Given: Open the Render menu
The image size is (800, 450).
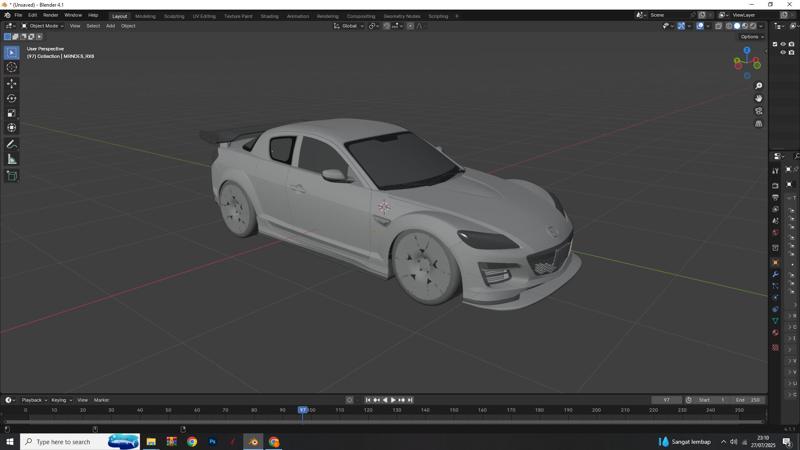Looking at the screenshot, I should tap(50, 15).
